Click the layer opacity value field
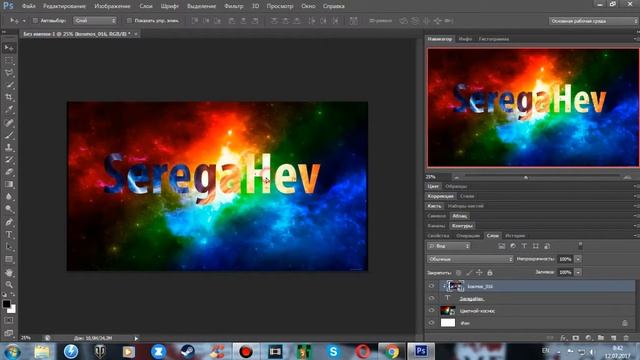The height and width of the screenshot is (360, 640). [x=565, y=259]
